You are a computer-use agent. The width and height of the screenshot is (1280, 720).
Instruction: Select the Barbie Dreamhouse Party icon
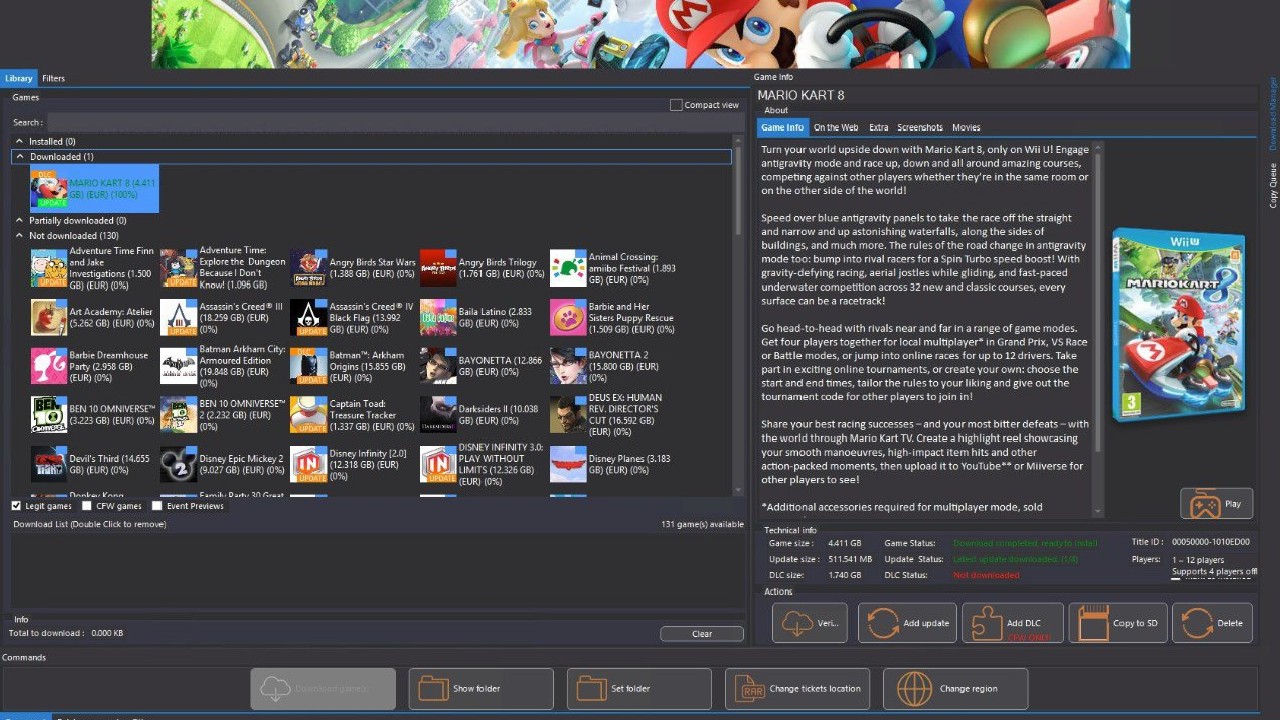49,366
